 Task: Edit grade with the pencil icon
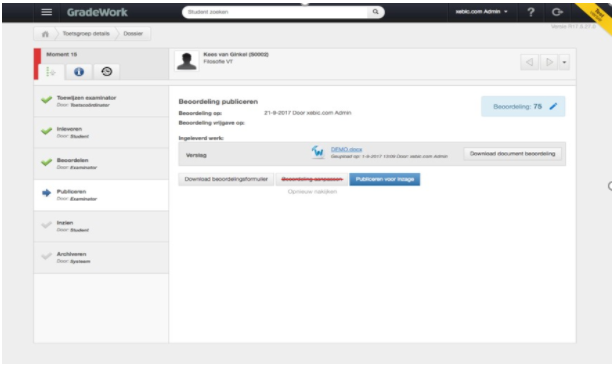[553, 106]
